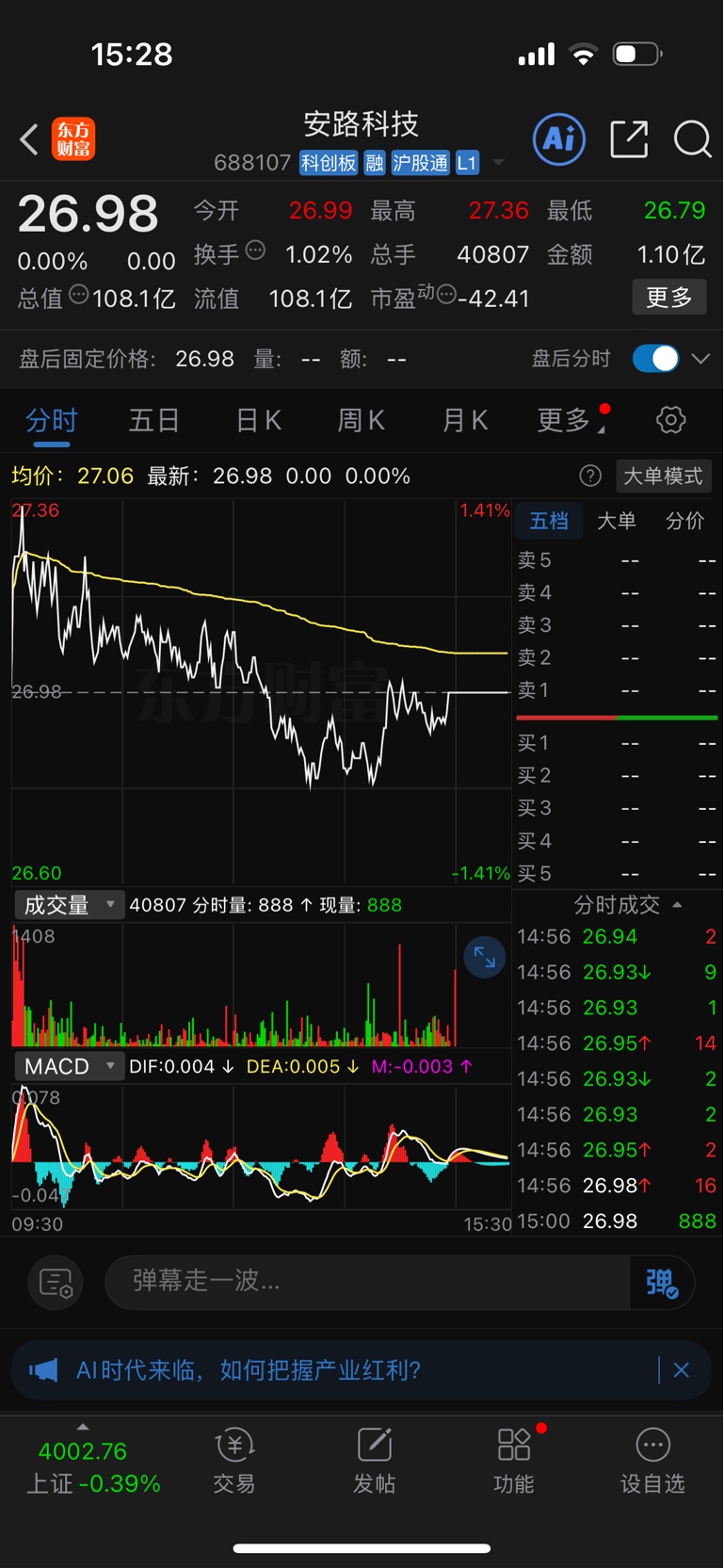
Task: Switch to 月K tab
Action: 465,420
